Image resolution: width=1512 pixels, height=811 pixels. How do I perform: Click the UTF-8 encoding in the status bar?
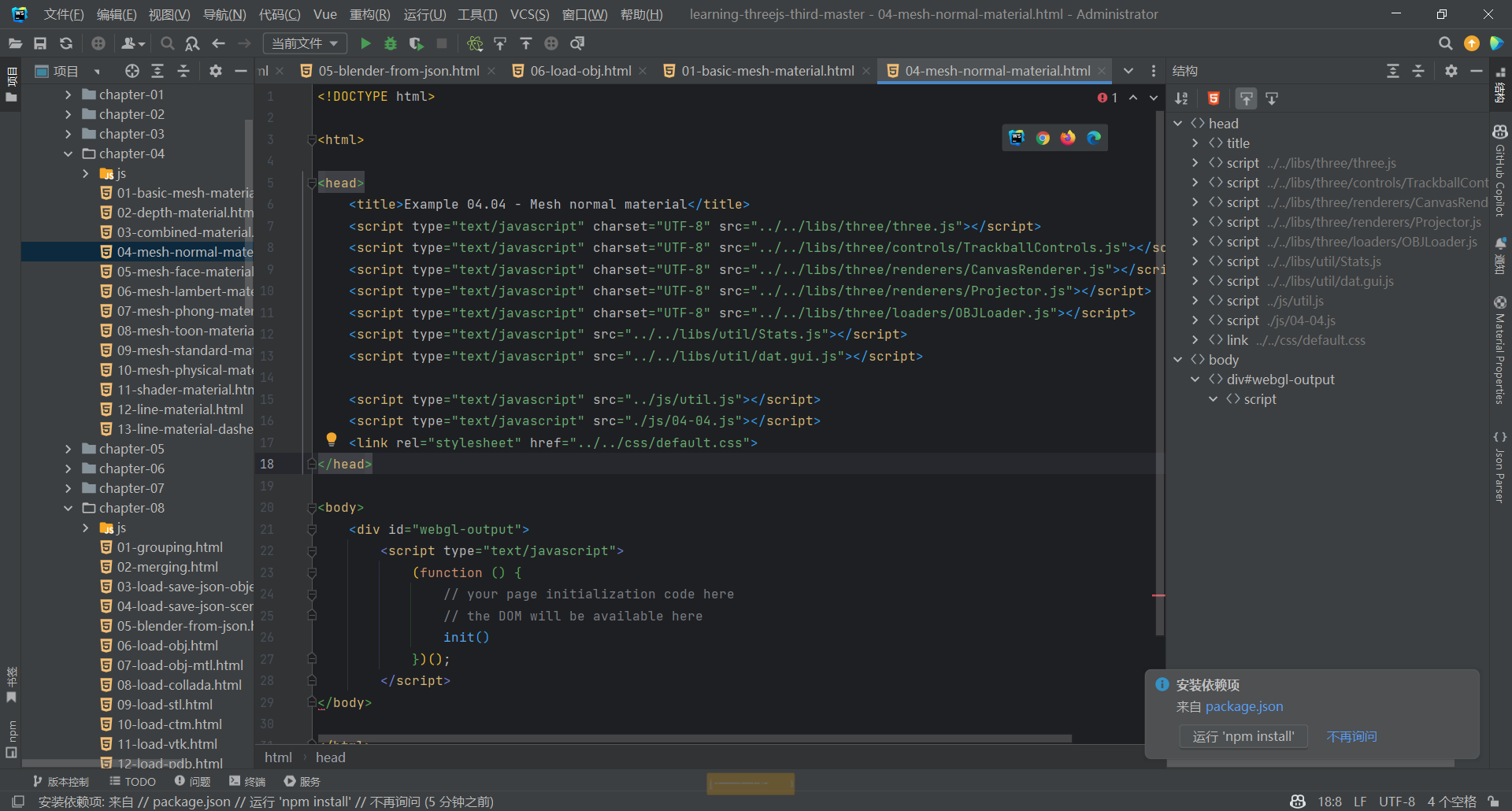coord(1396,802)
